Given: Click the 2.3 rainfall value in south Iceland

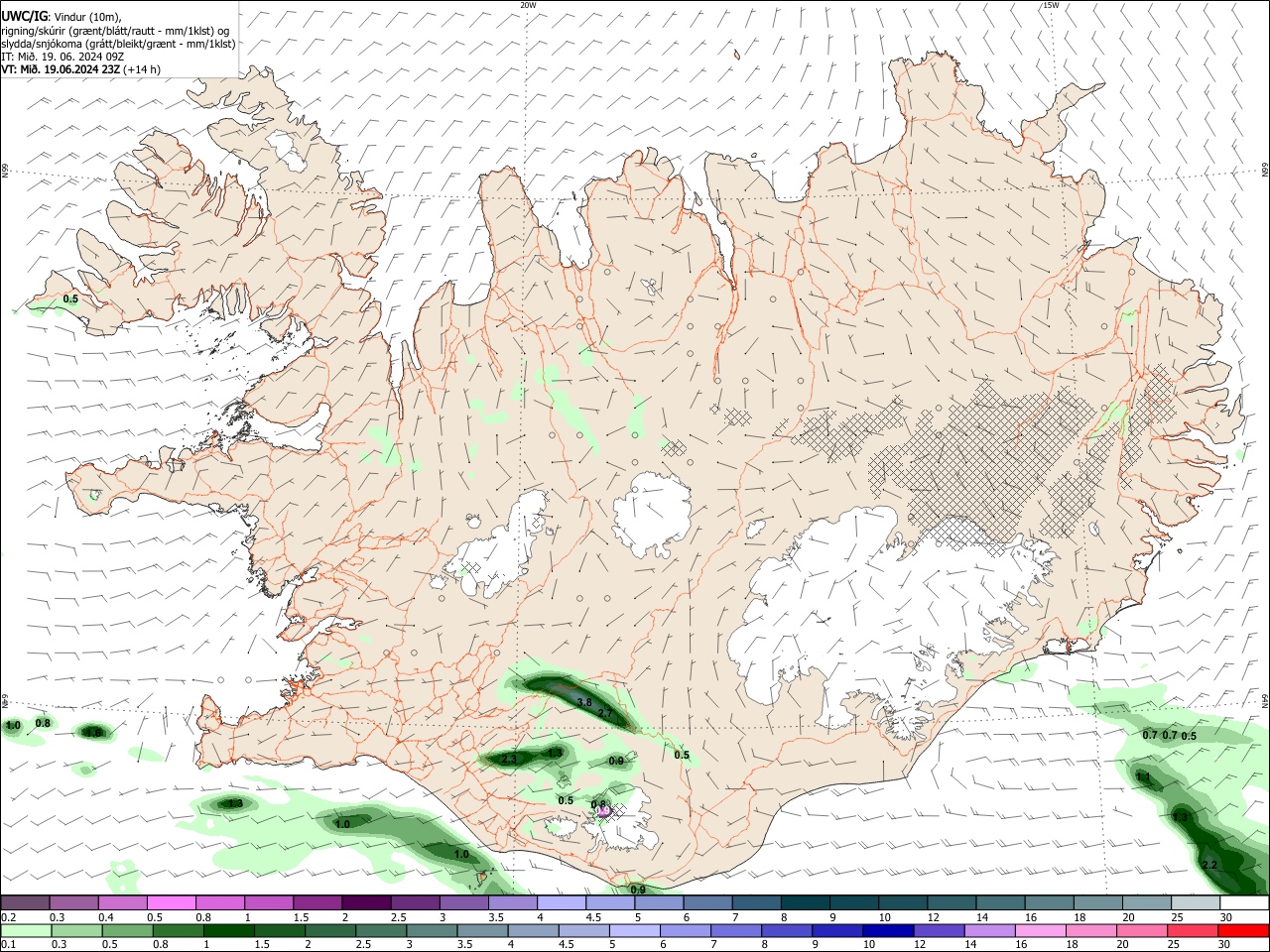Looking at the screenshot, I should (x=509, y=759).
